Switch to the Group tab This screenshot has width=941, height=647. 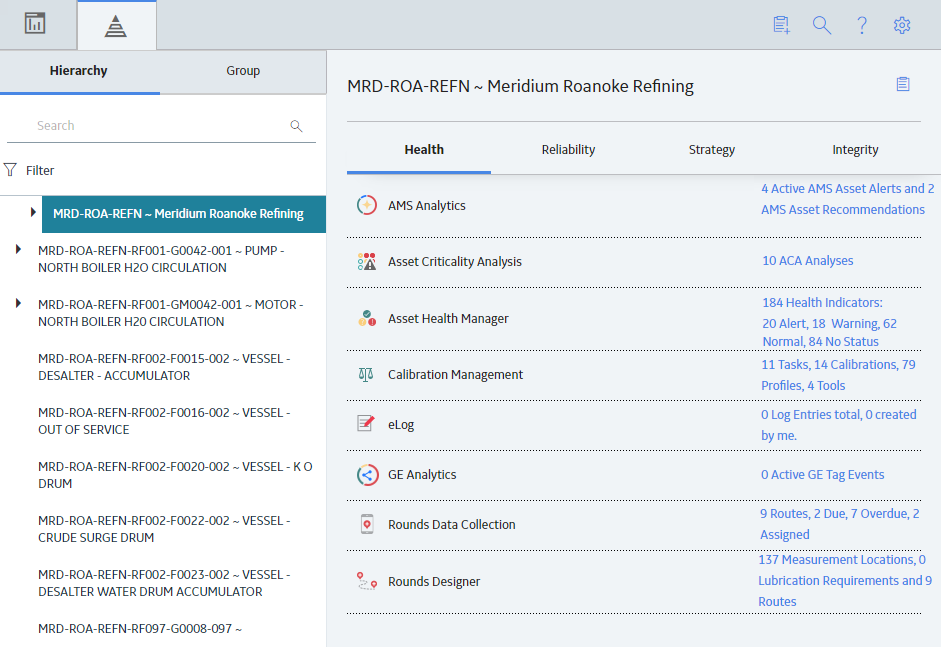point(243,71)
